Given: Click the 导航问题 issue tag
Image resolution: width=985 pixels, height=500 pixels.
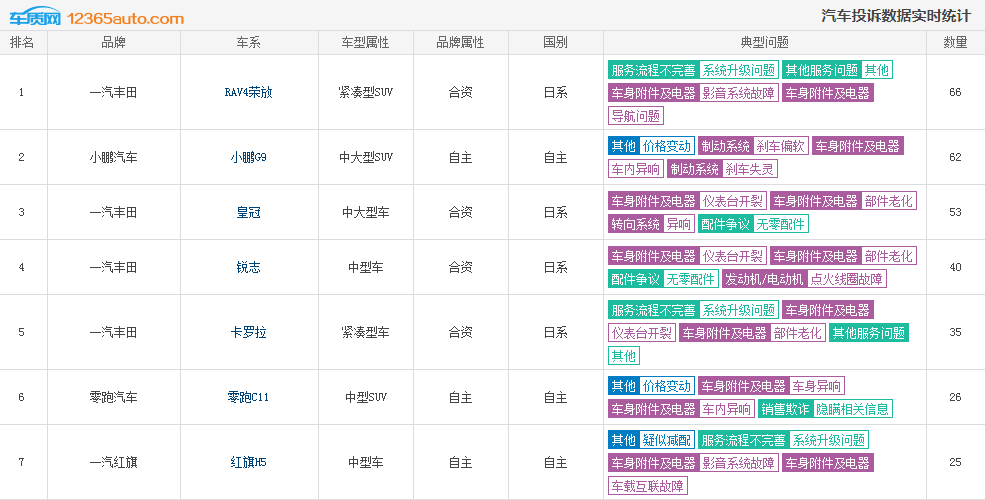Looking at the screenshot, I should point(636,116).
